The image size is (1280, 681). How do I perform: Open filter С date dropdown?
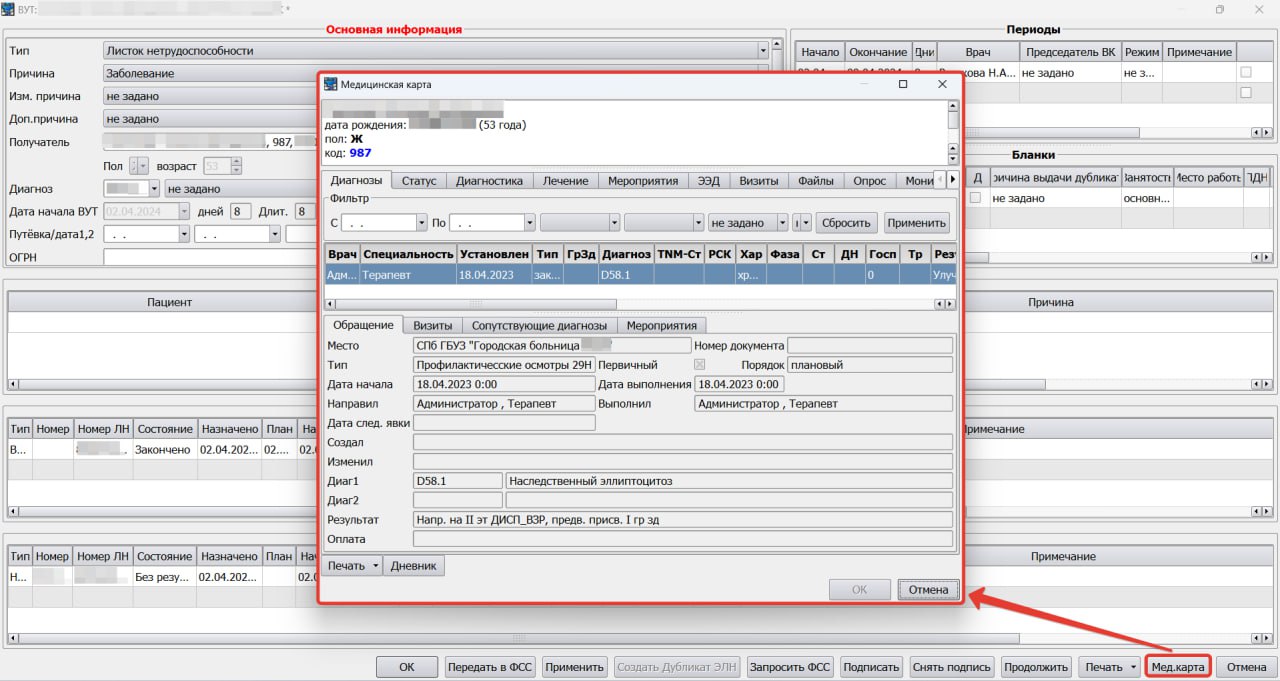click(x=421, y=223)
